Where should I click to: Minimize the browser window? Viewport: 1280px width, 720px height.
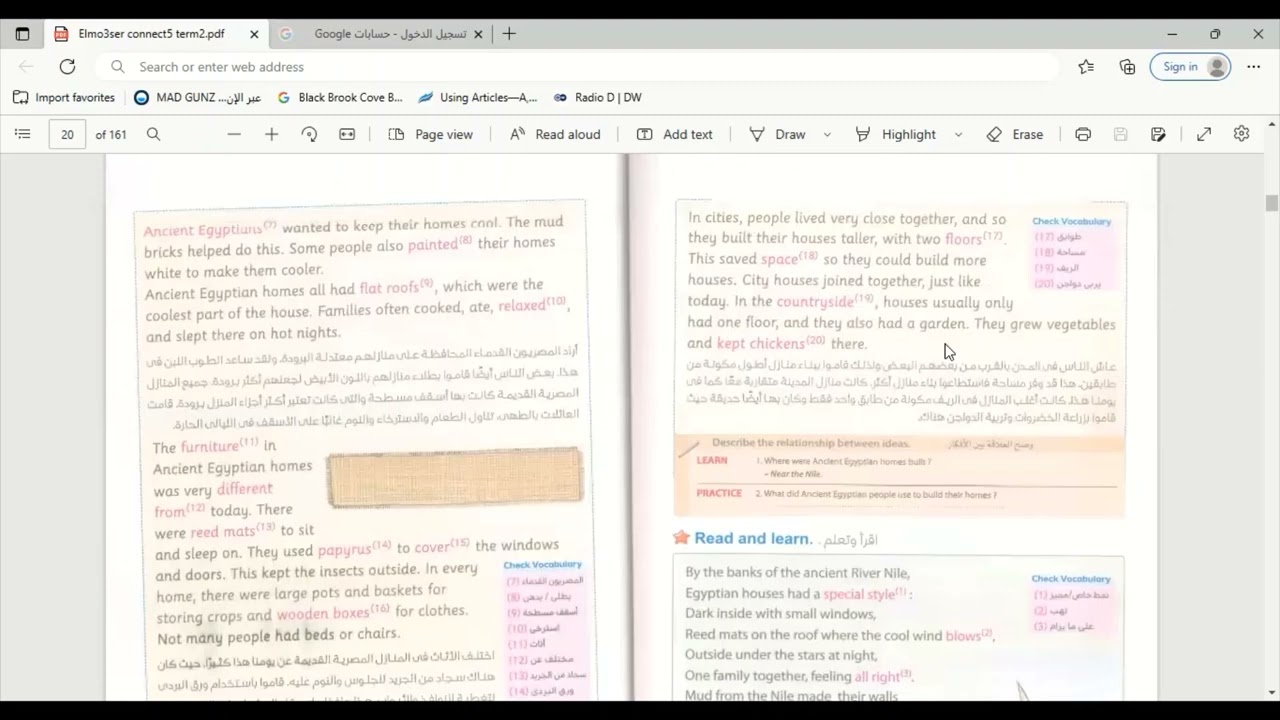[x=1172, y=34]
